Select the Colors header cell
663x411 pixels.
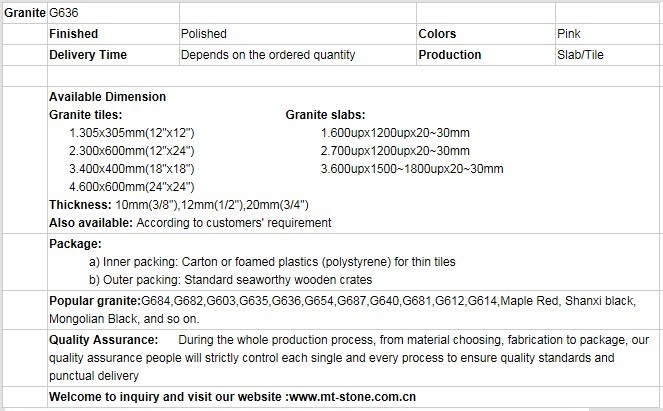tap(486, 34)
